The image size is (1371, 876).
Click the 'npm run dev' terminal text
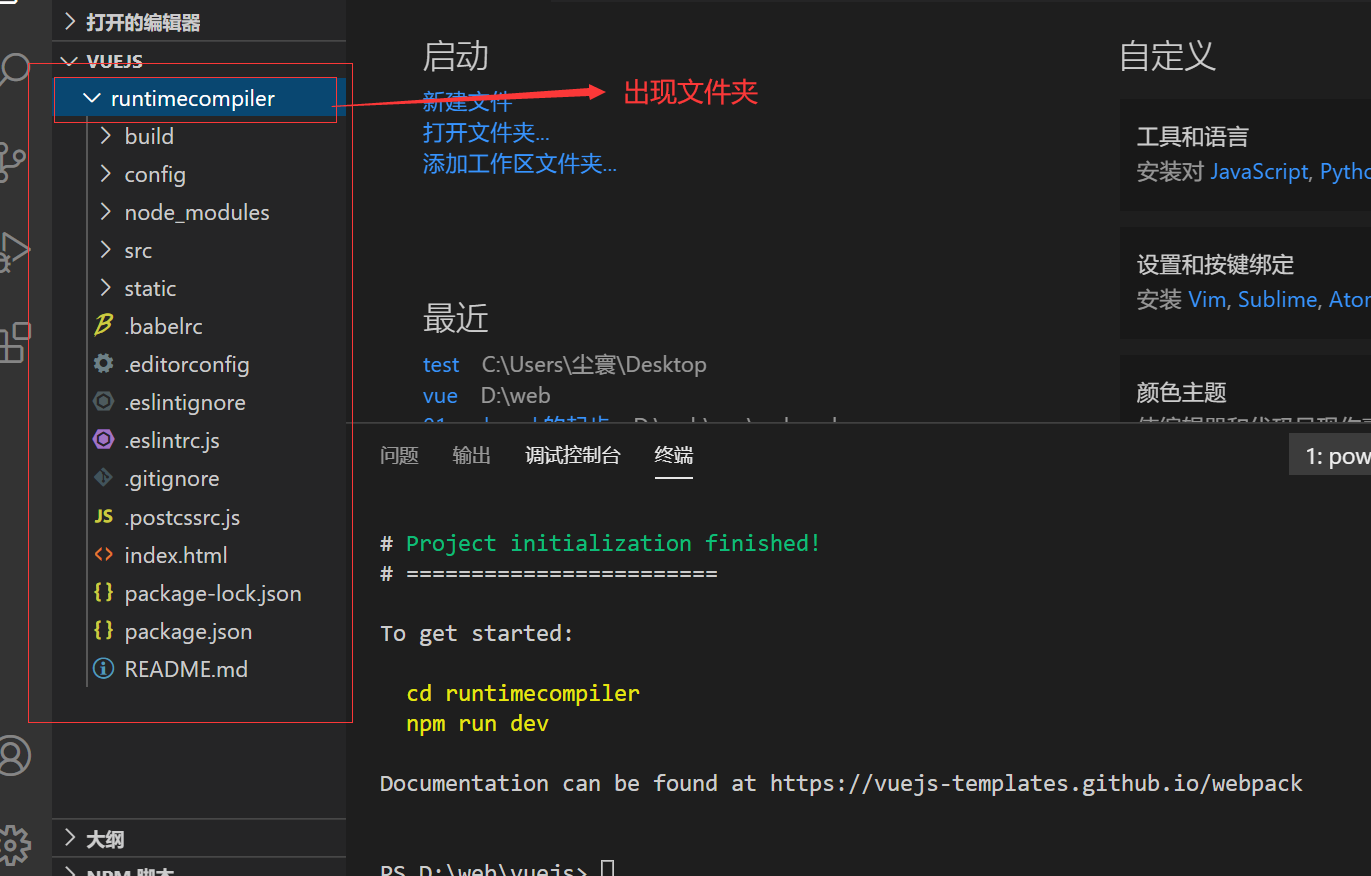coord(478,723)
